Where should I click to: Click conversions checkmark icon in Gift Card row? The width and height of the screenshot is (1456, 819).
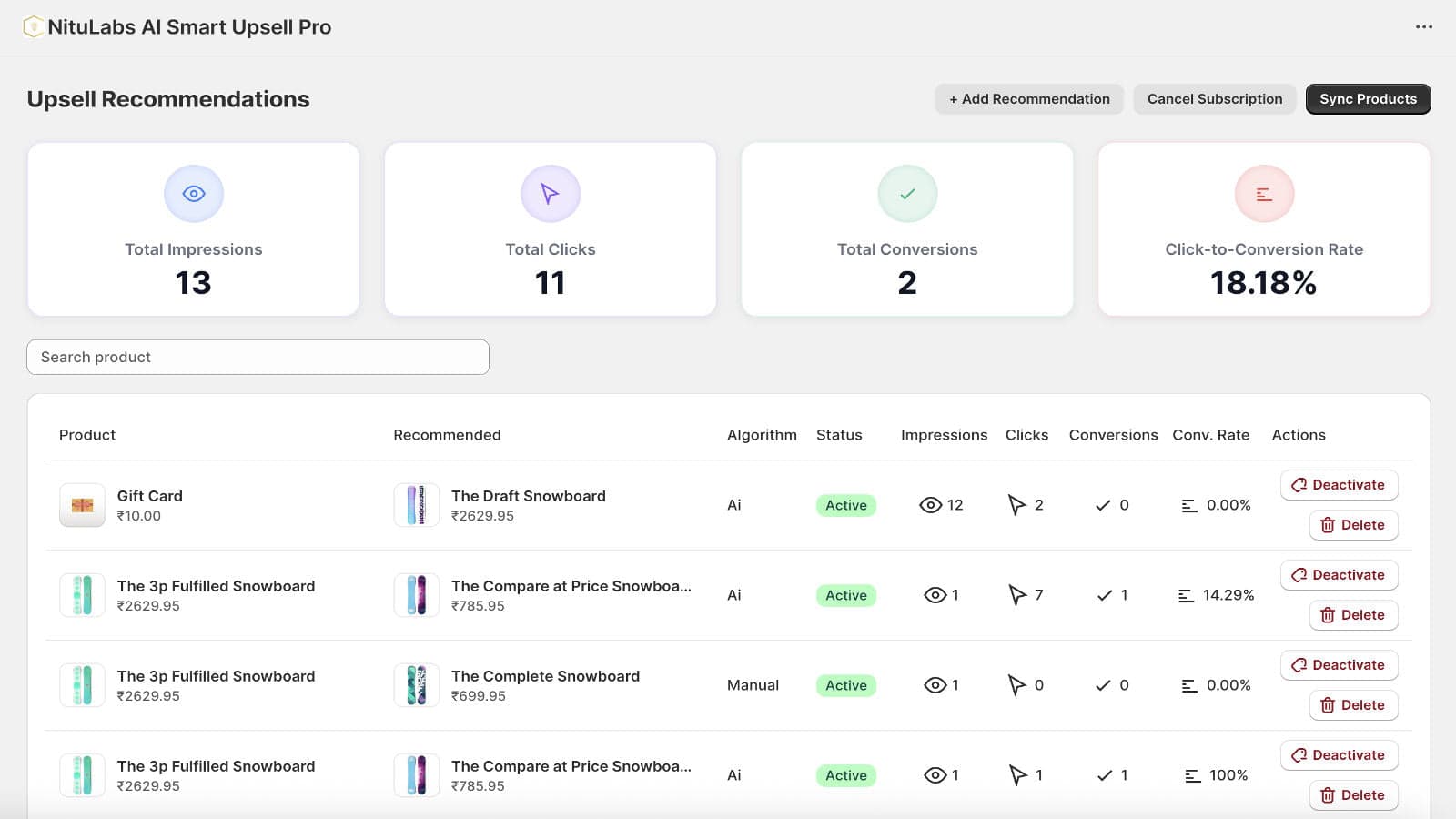pos(1103,505)
